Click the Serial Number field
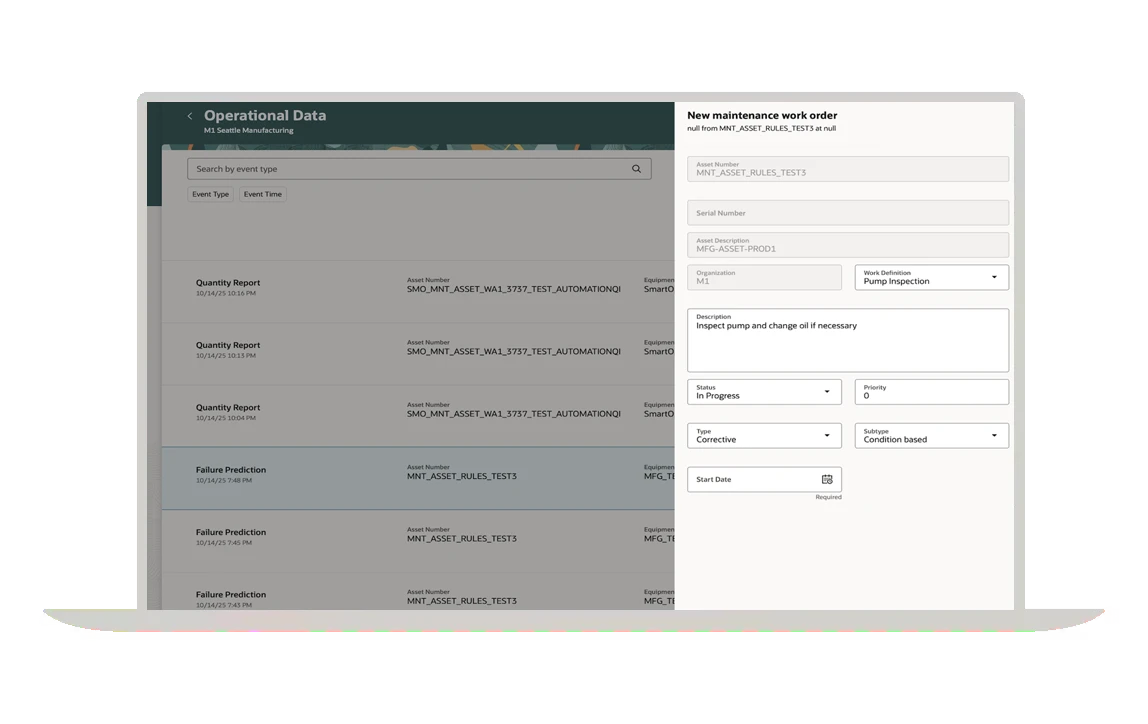Image resolution: width=1148 pixels, height=724 pixels. (x=847, y=213)
